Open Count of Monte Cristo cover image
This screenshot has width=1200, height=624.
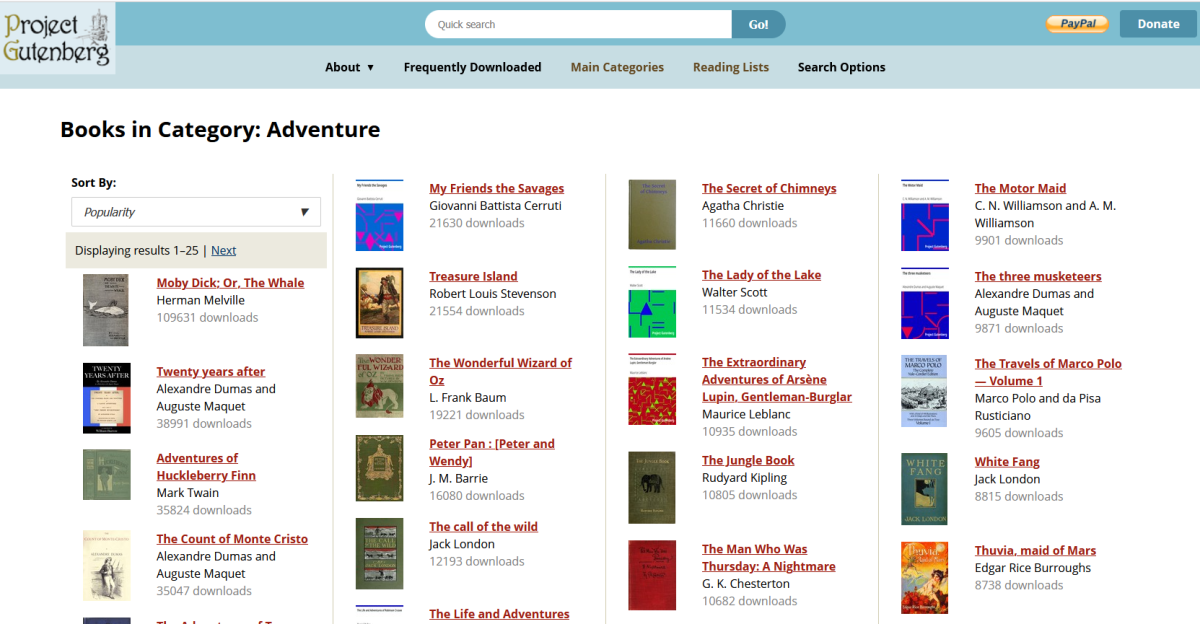click(106, 565)
